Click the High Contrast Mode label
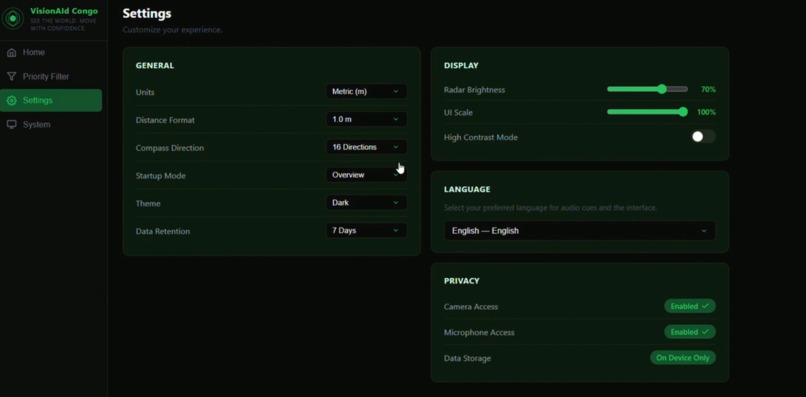Image resolution: width=806 pixels, height=397 pixels. [481, 137]
